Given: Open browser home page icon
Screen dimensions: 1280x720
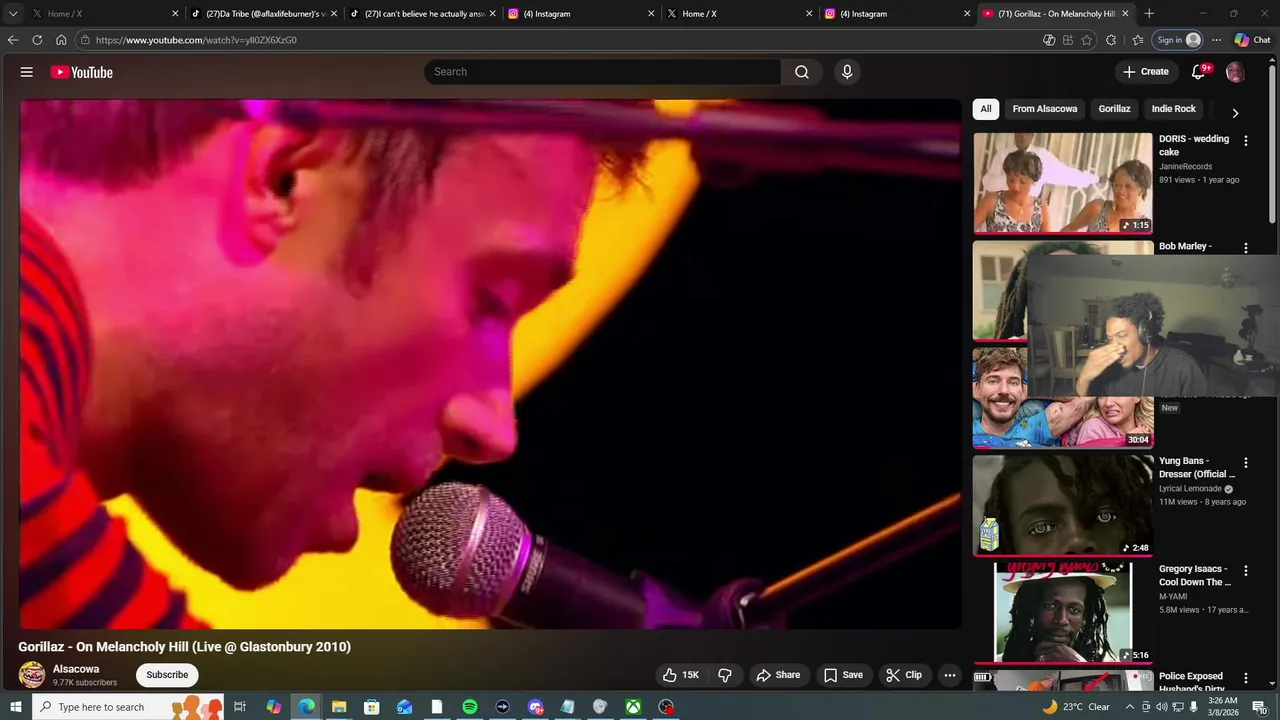Looking at the screenshot, I should pos(61,40).
